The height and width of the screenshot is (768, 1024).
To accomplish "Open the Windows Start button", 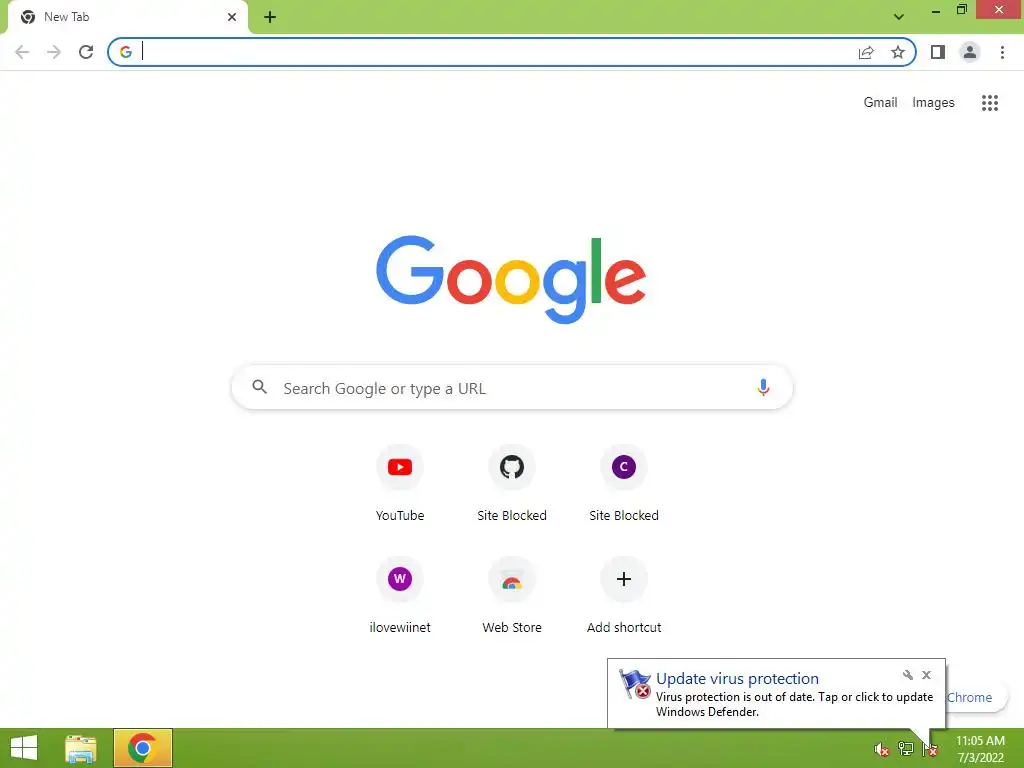I will coord(24,748).
